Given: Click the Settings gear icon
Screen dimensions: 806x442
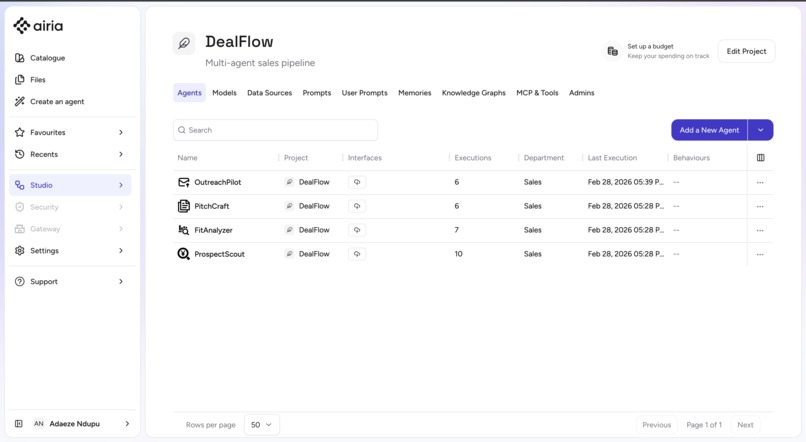Looking at the screenshot, I should [20, 250].
